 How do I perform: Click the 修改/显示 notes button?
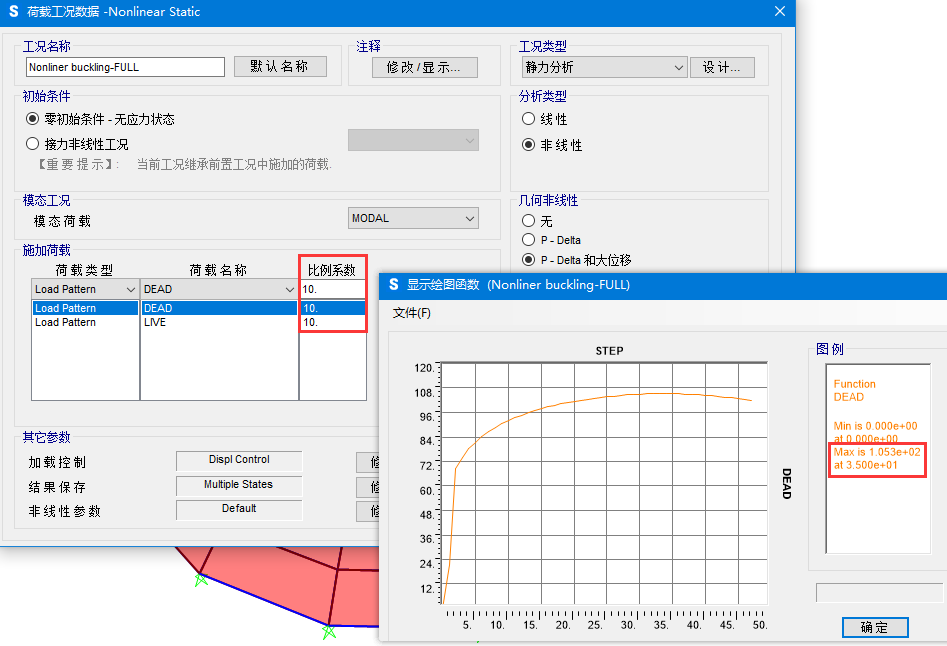(424, 67)
